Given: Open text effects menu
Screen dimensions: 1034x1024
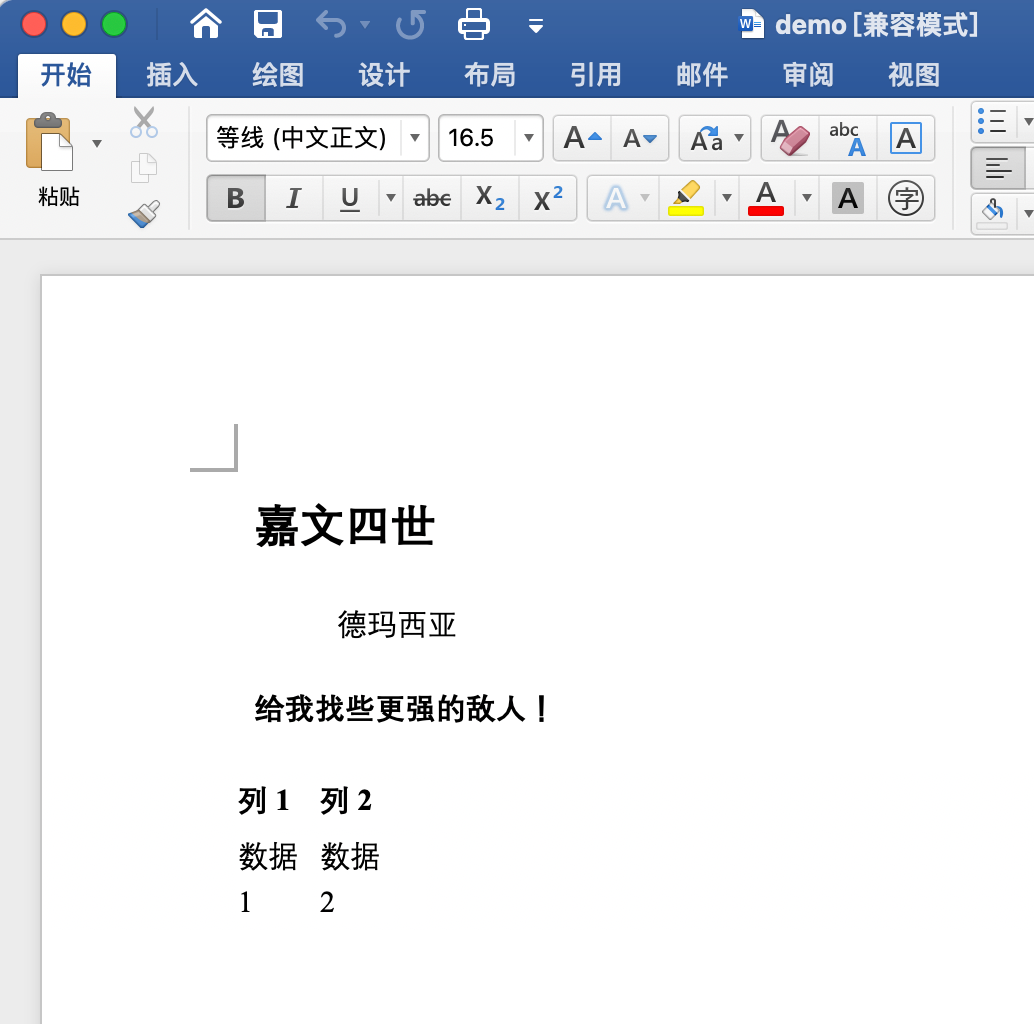Looking at the screenshot, I should coord(623,198).
